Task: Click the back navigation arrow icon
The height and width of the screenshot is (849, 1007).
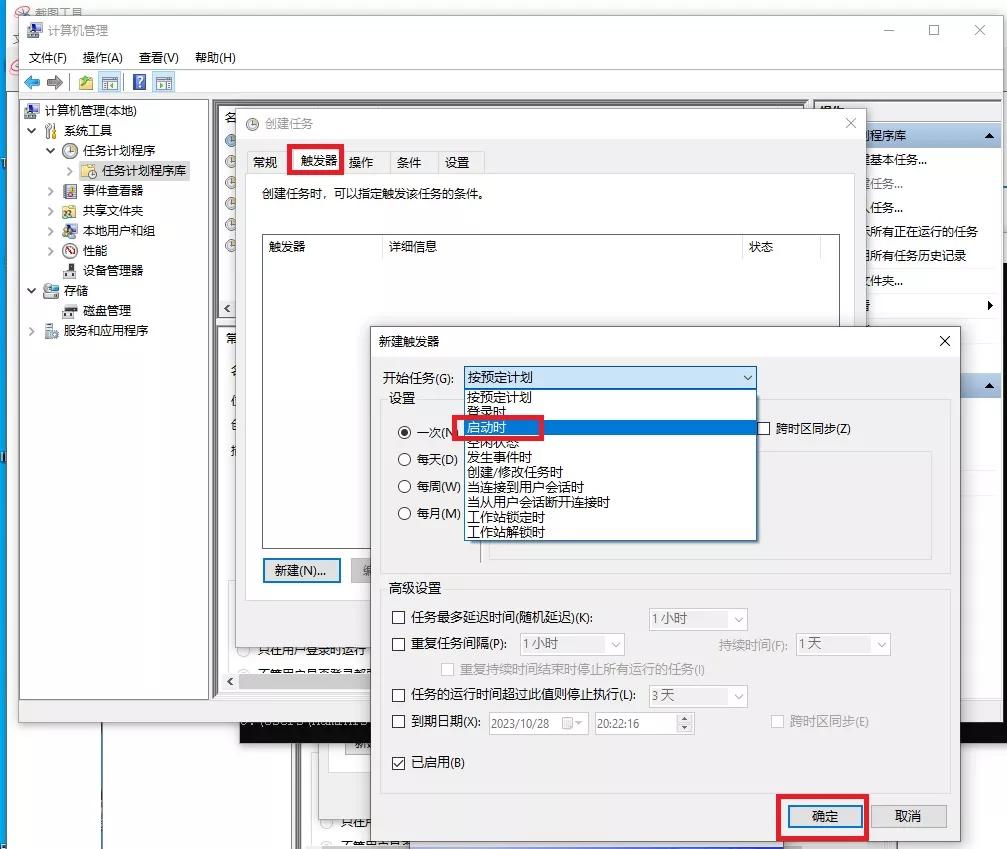Action: coord(33,82)
